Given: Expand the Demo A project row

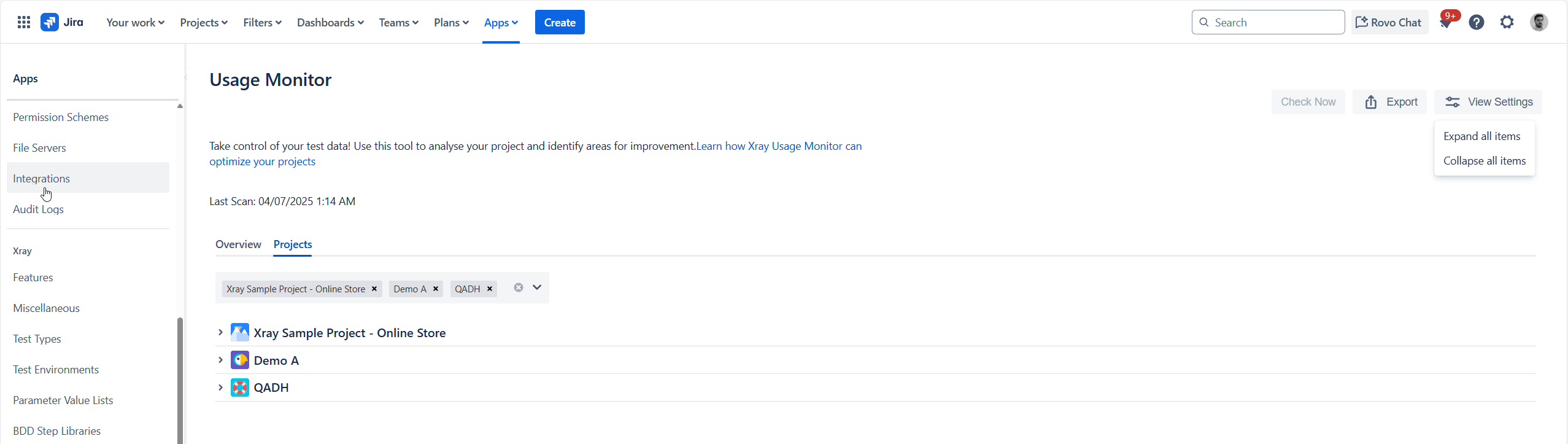Looking at the screenshot, I should 220,360.
